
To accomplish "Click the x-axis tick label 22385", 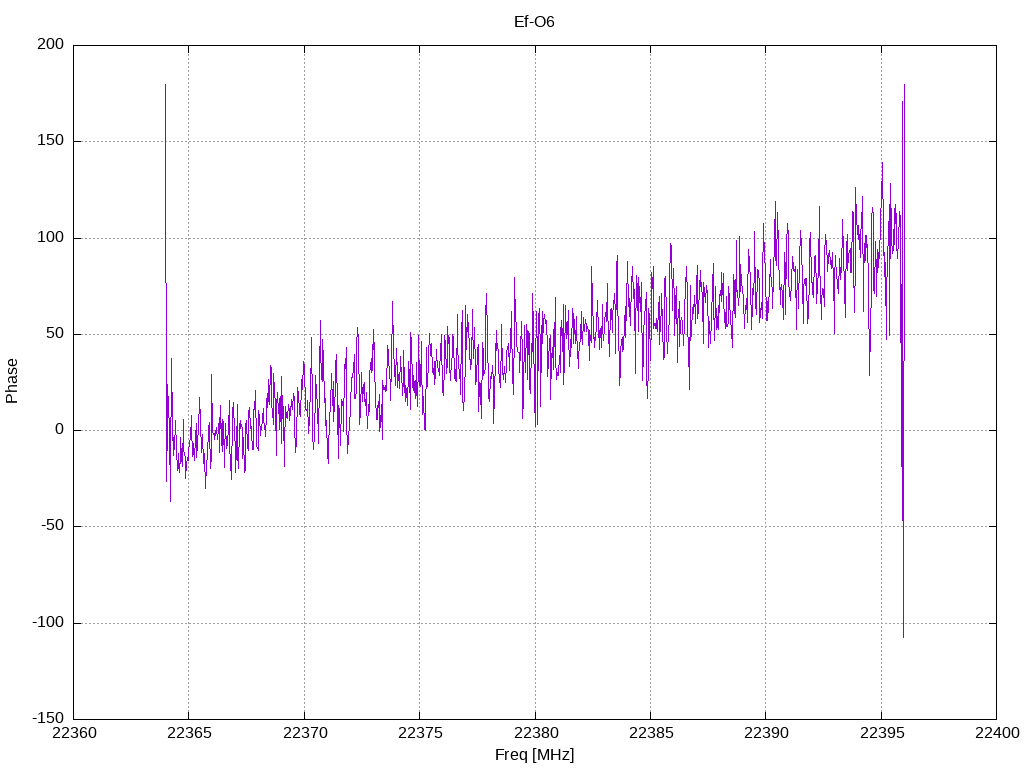I will [x=651, y=733].
